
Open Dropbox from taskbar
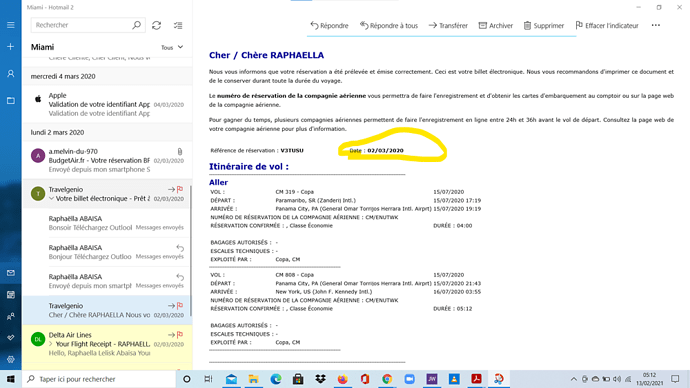tap(320, 379)
